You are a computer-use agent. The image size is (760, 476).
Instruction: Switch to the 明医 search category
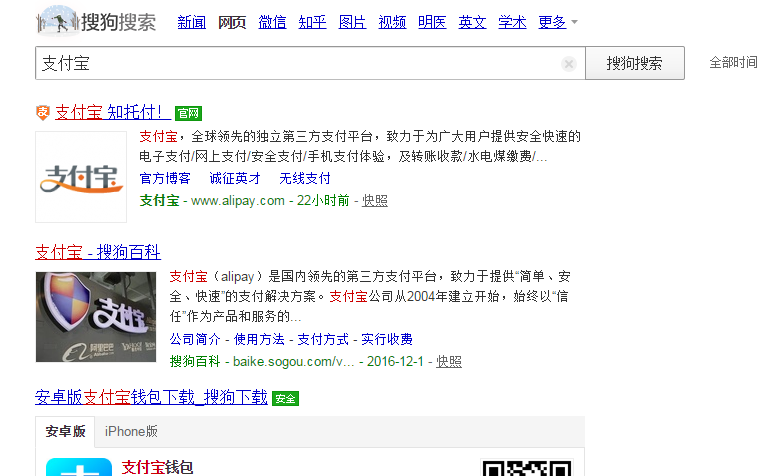pyautogui.click(x=432, y=22)
